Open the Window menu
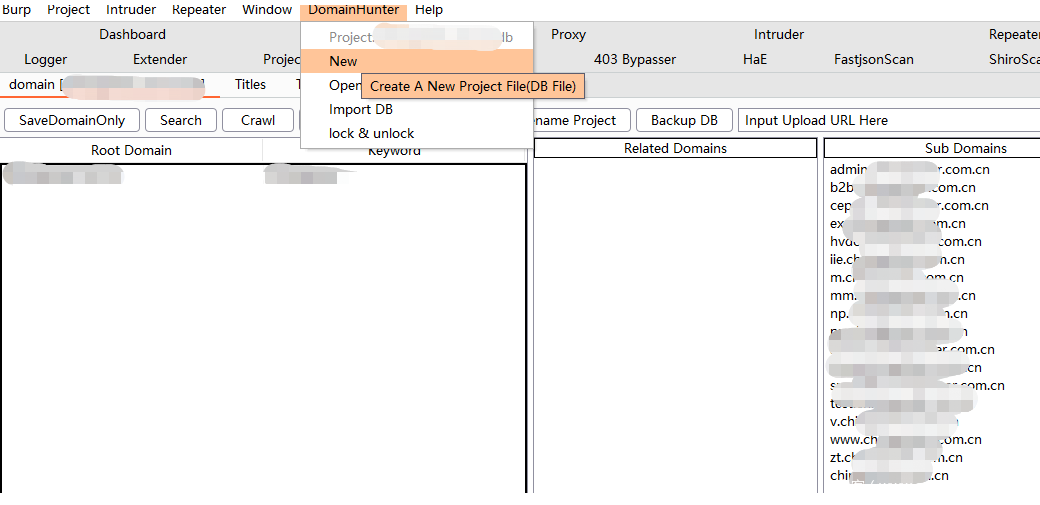Viewport: 1040px width, 505px height. (267, 10)
